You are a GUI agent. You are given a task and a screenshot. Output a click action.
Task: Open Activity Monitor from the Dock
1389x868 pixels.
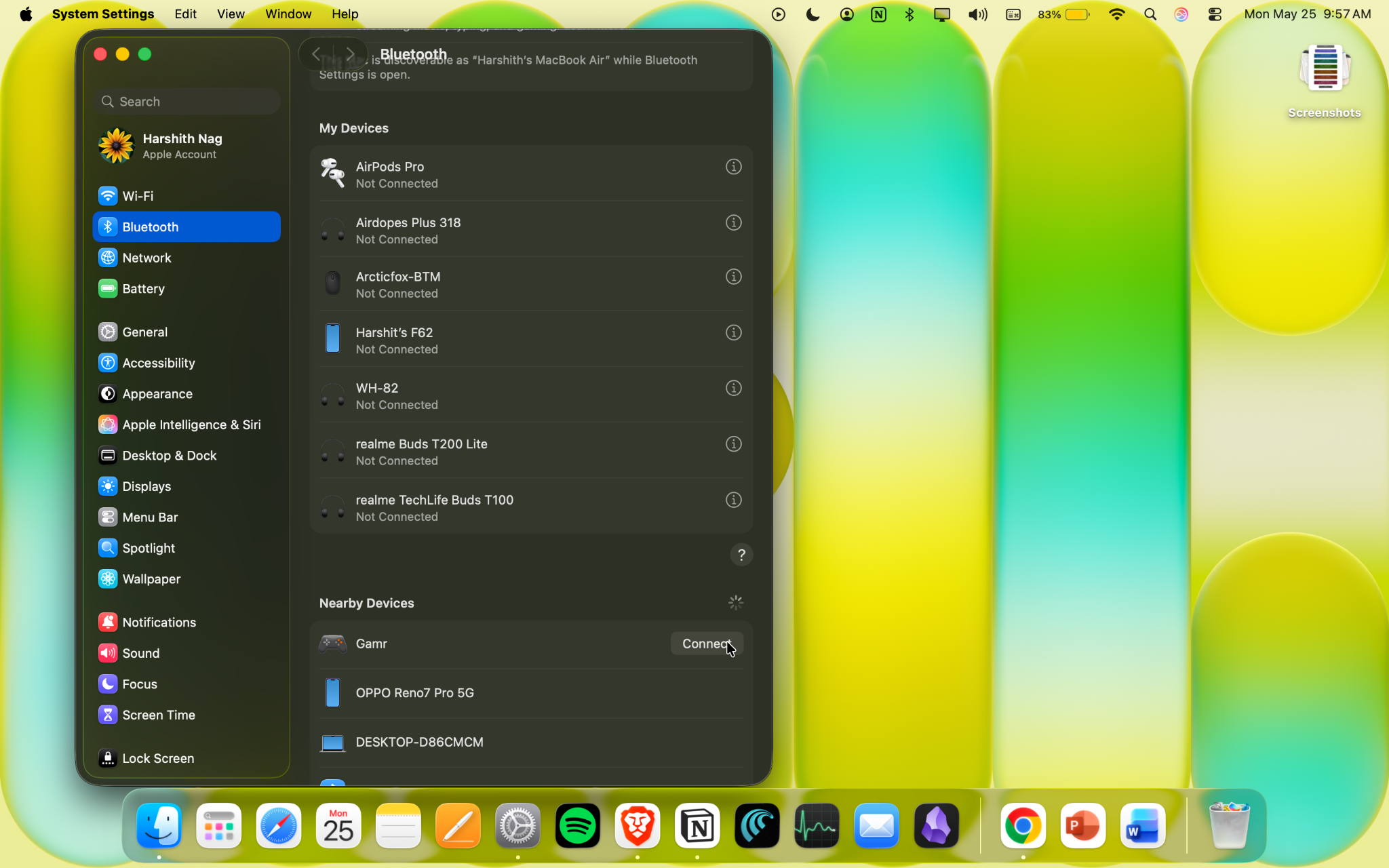(x=817, y=826)
